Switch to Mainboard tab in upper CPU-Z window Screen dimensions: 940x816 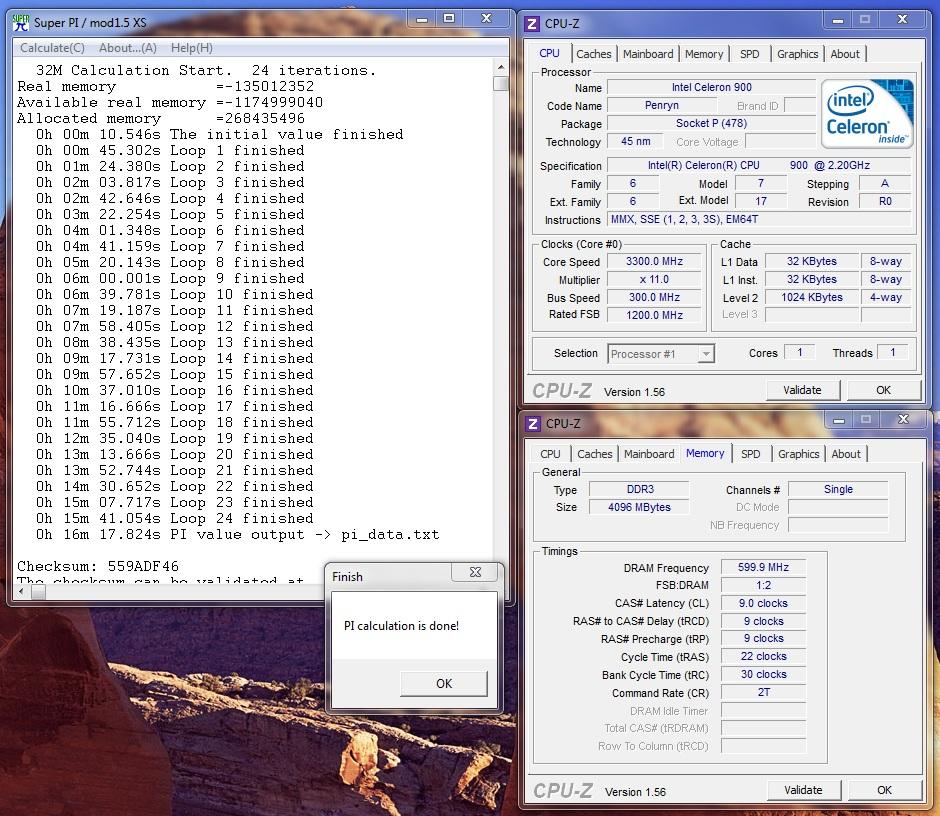pyautogui.click(x=648, y=54)
